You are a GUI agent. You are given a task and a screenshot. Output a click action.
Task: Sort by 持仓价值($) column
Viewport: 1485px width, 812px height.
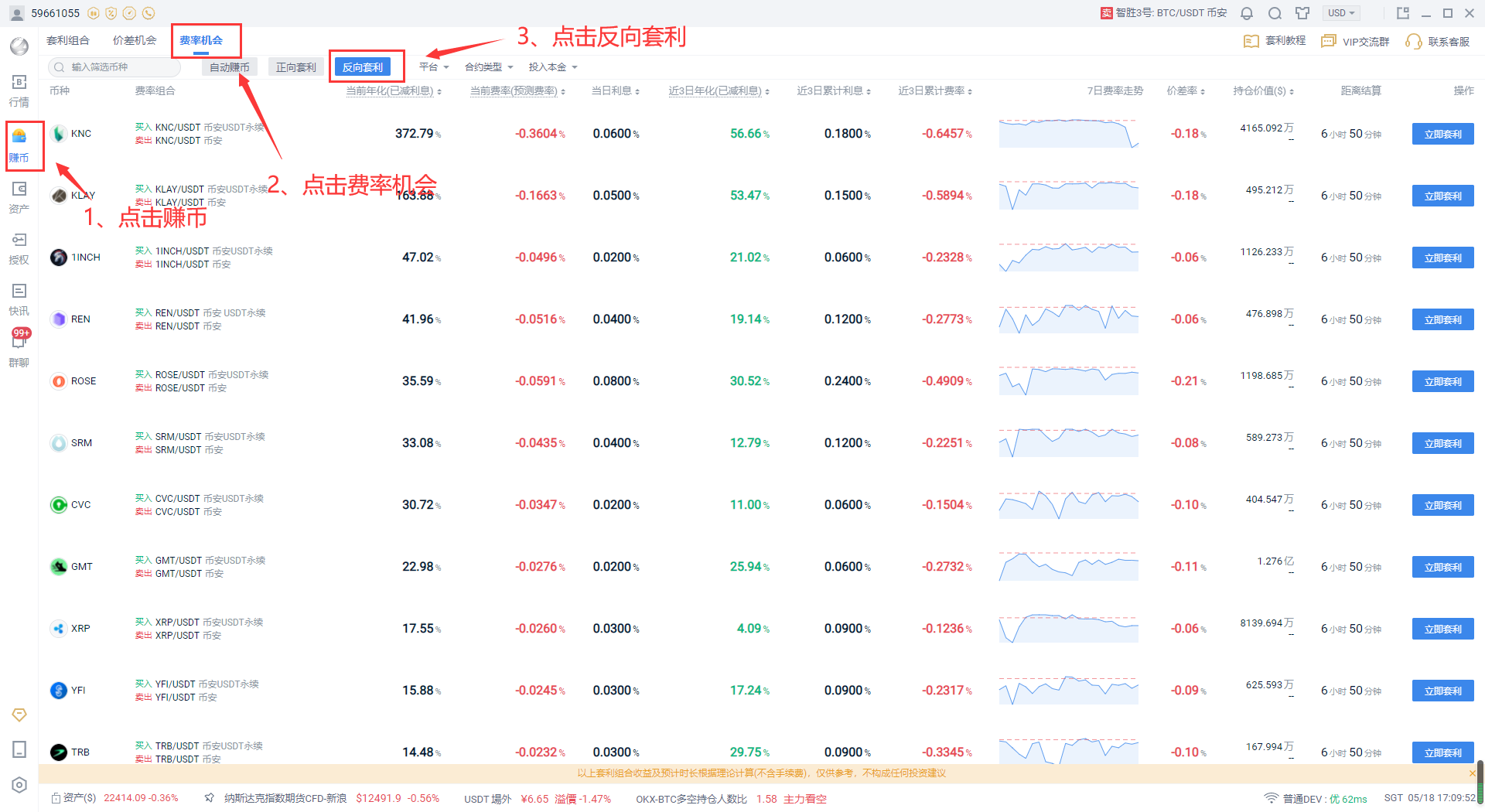(x=1263, y=91)
